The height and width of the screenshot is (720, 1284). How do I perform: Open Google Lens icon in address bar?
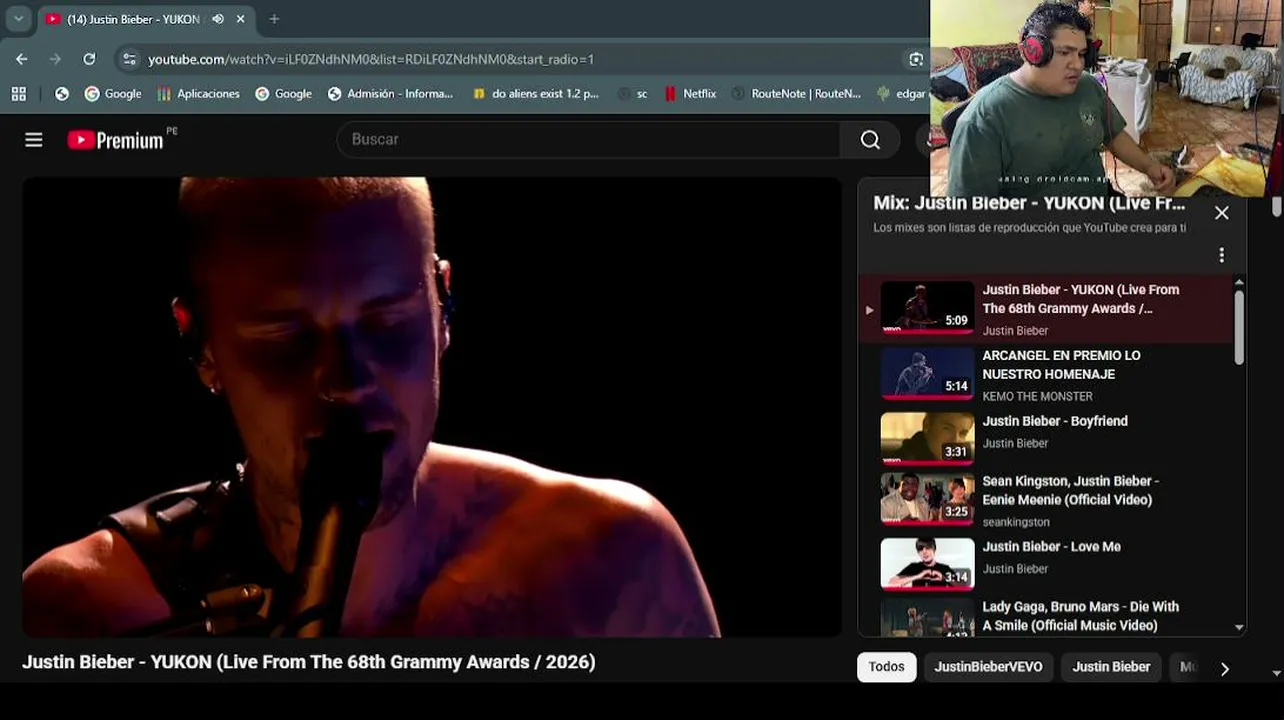[x=916, y=59]
